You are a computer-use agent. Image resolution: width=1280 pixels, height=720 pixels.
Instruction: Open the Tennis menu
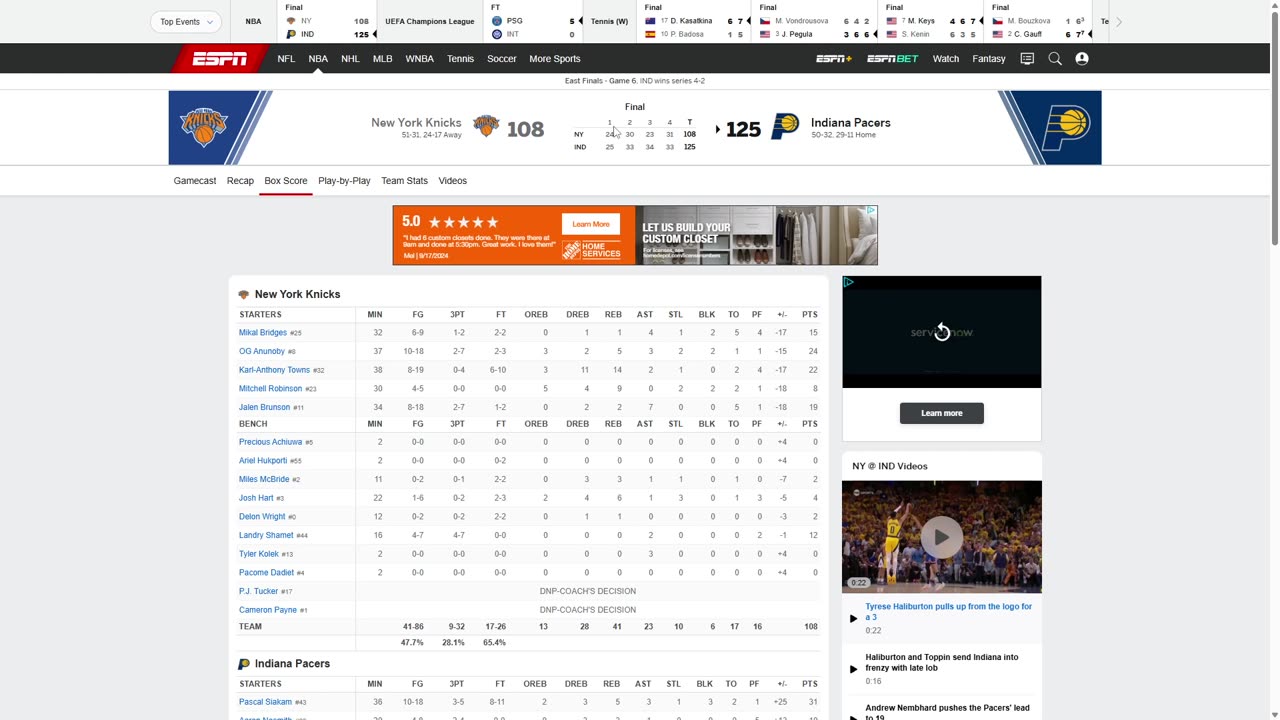(x=460, y=59)
